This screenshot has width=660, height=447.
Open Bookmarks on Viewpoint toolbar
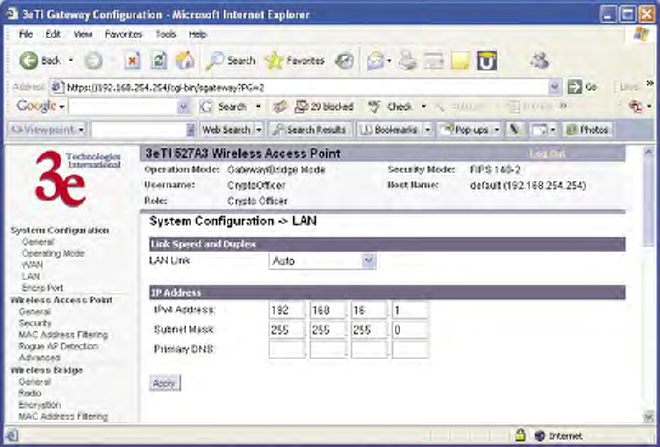pos(390,130)
